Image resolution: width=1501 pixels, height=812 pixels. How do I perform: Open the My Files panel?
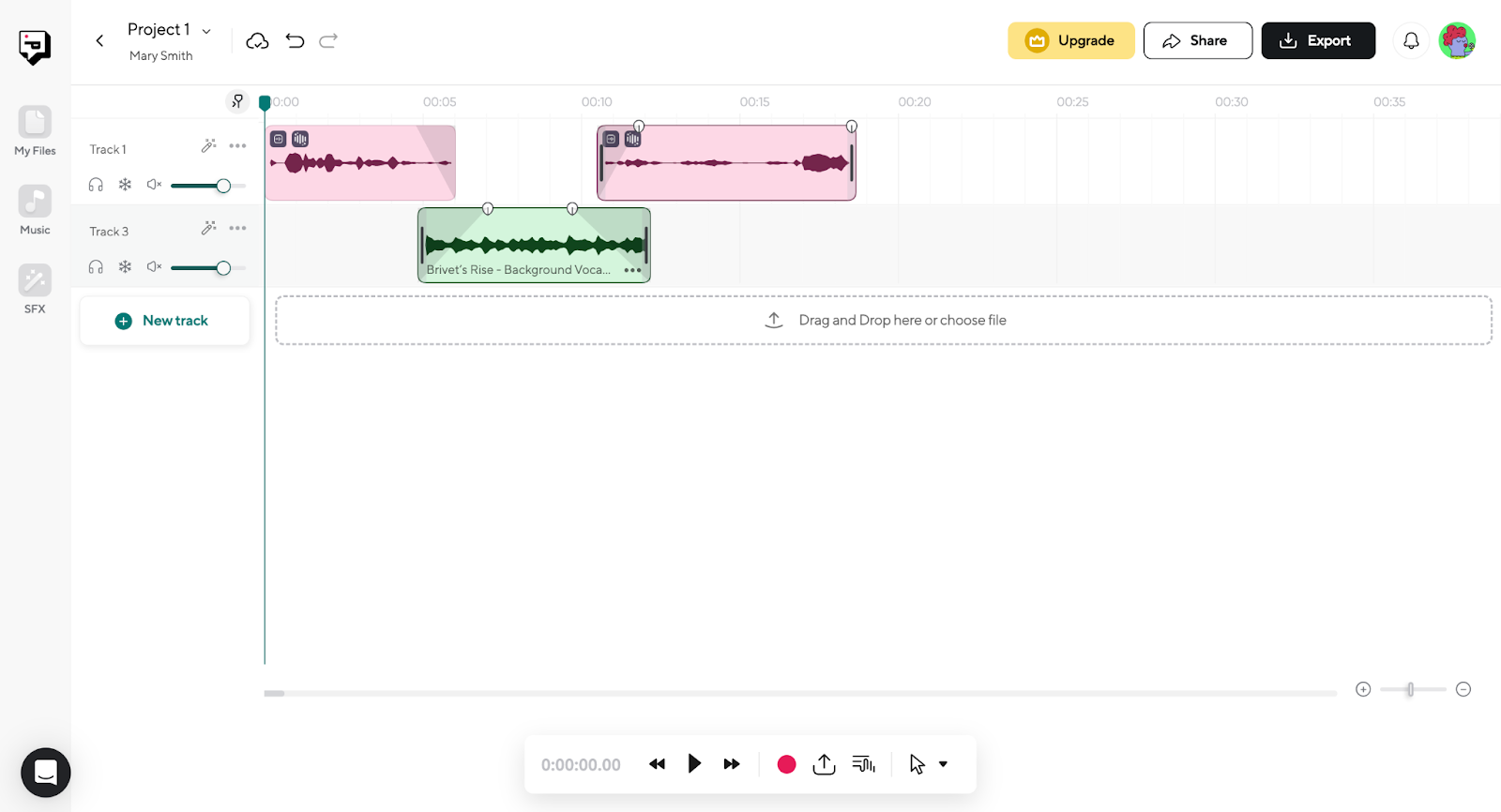point(35,130)
